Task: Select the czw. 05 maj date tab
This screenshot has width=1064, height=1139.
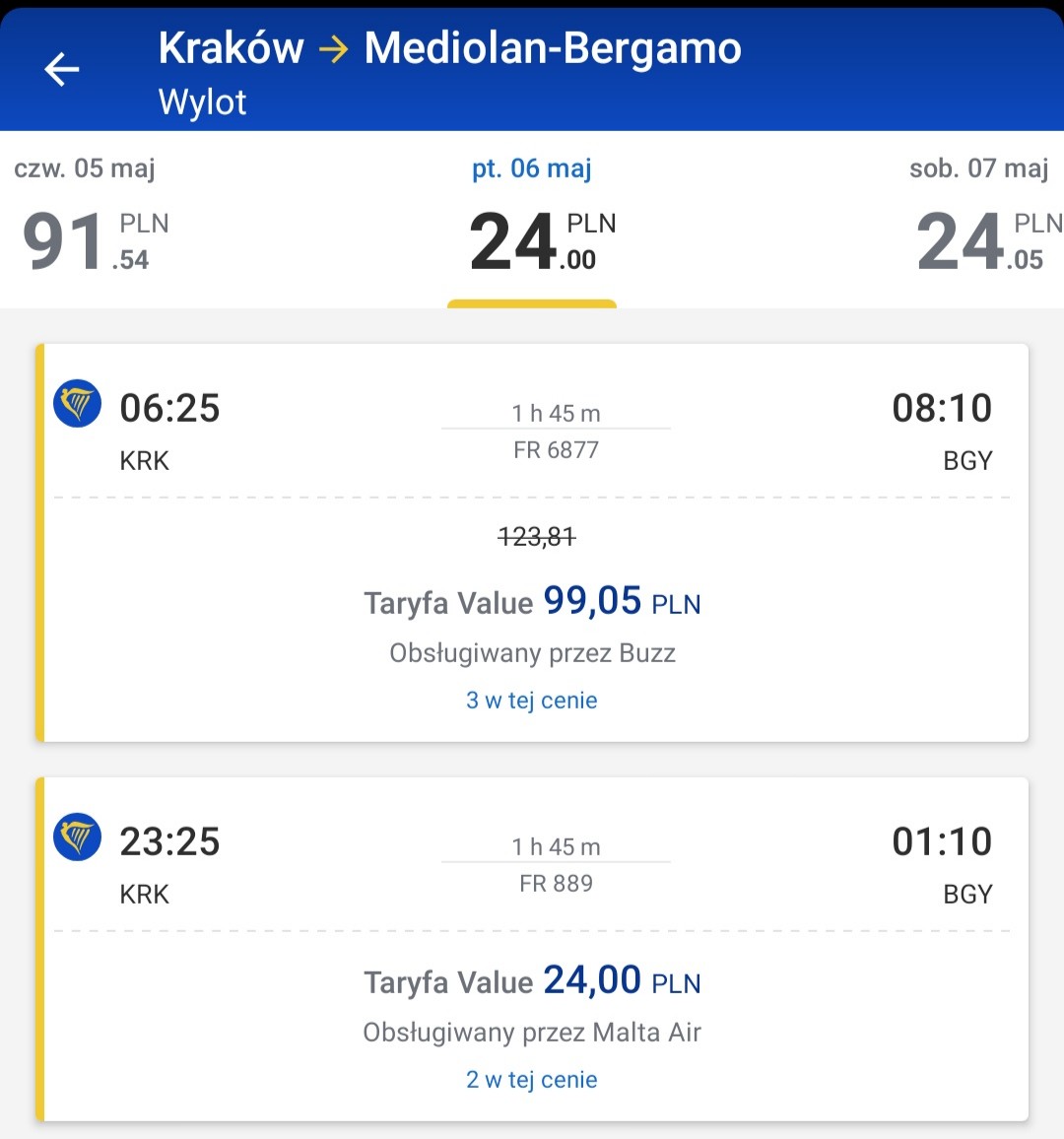Action: (91, 218)
